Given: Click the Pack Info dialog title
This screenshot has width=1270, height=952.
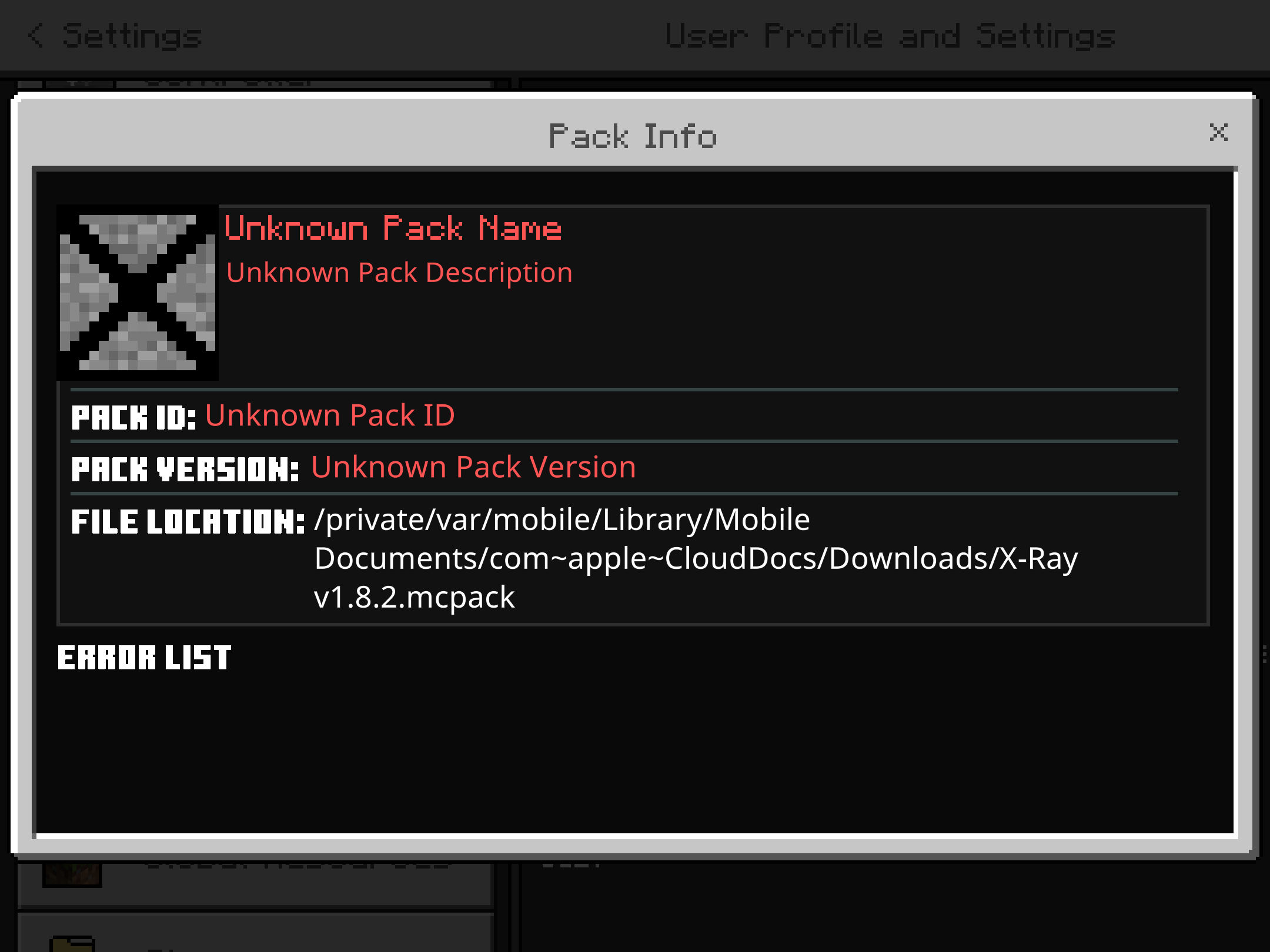Looking at the screenshot, I should click(x=633, y=136).
